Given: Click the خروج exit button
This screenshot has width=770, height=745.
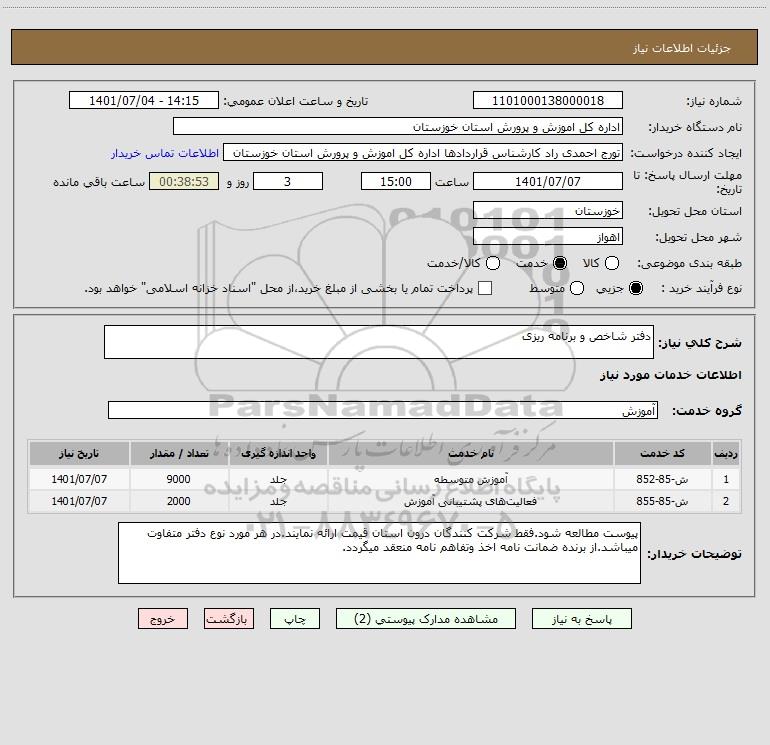Looking at the screenshot, I should [x=163, y=619].
